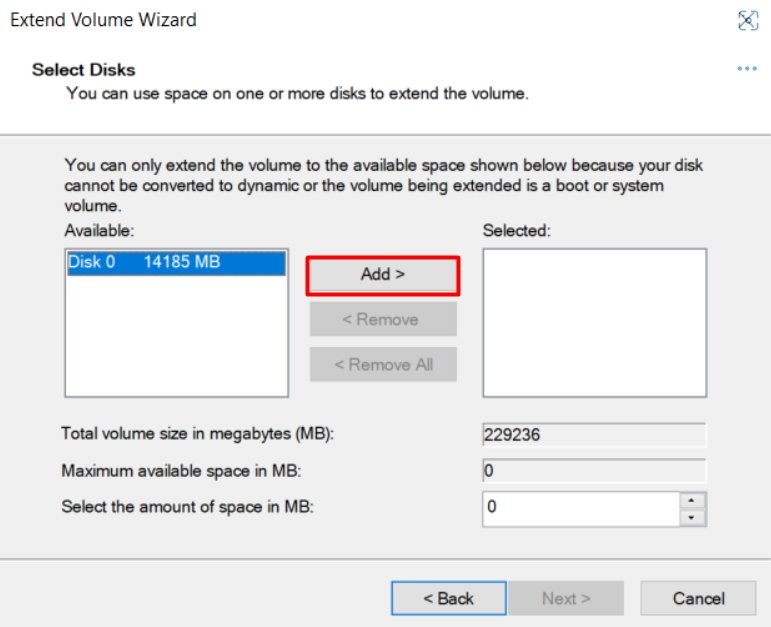Select Disk 0 14185 MB in Available list
The image size is (771, 627).
(176, 262)
